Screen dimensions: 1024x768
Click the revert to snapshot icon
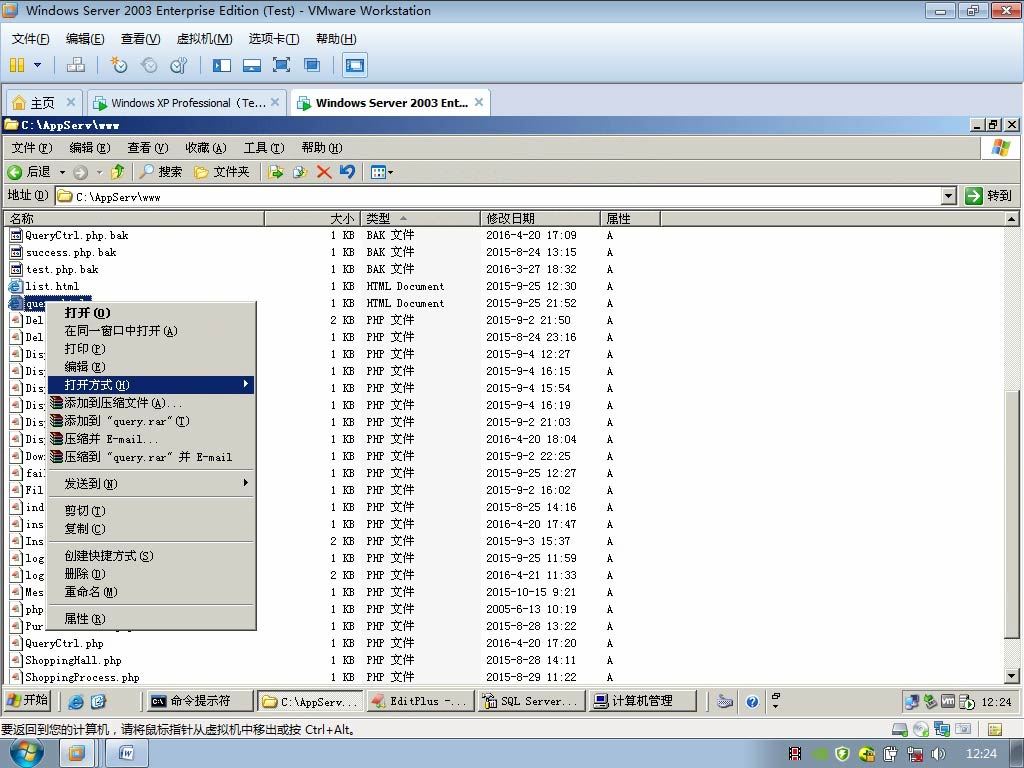click(149, 65)
